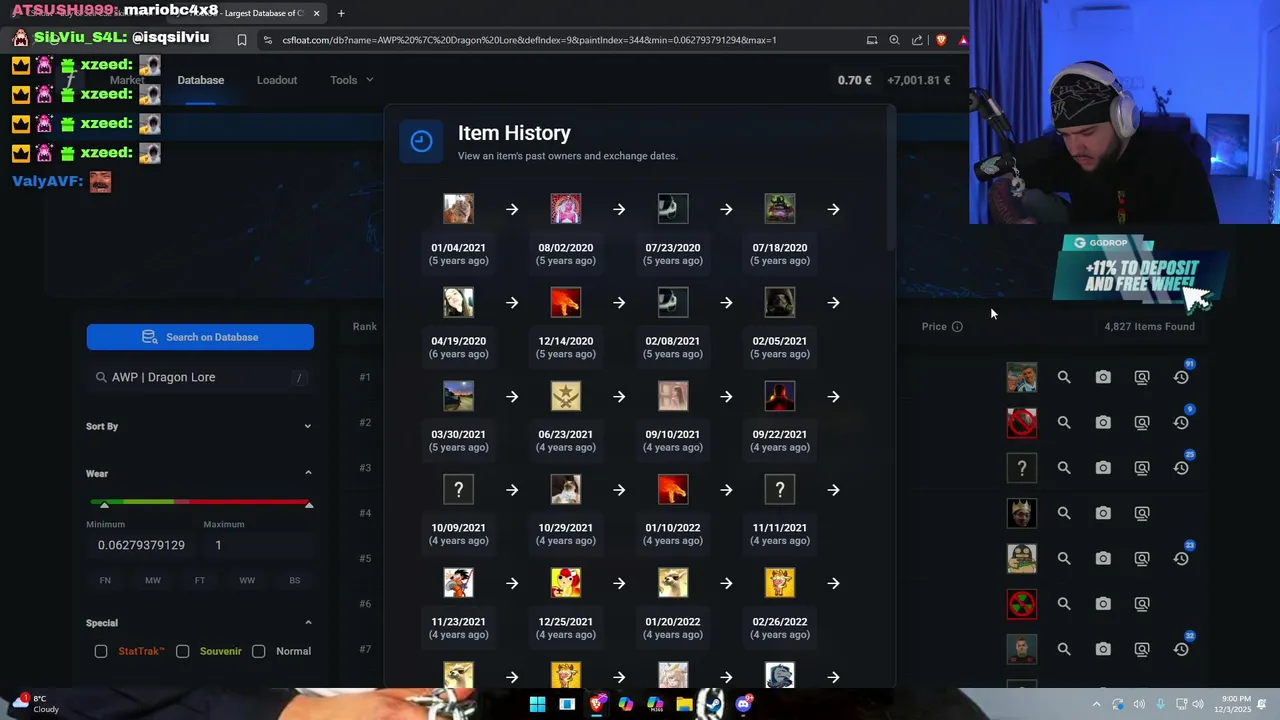Click the camera screenshot icon in rank #1 row
The width and height of the screenshot is (1280, 720).
point(1103,377)
